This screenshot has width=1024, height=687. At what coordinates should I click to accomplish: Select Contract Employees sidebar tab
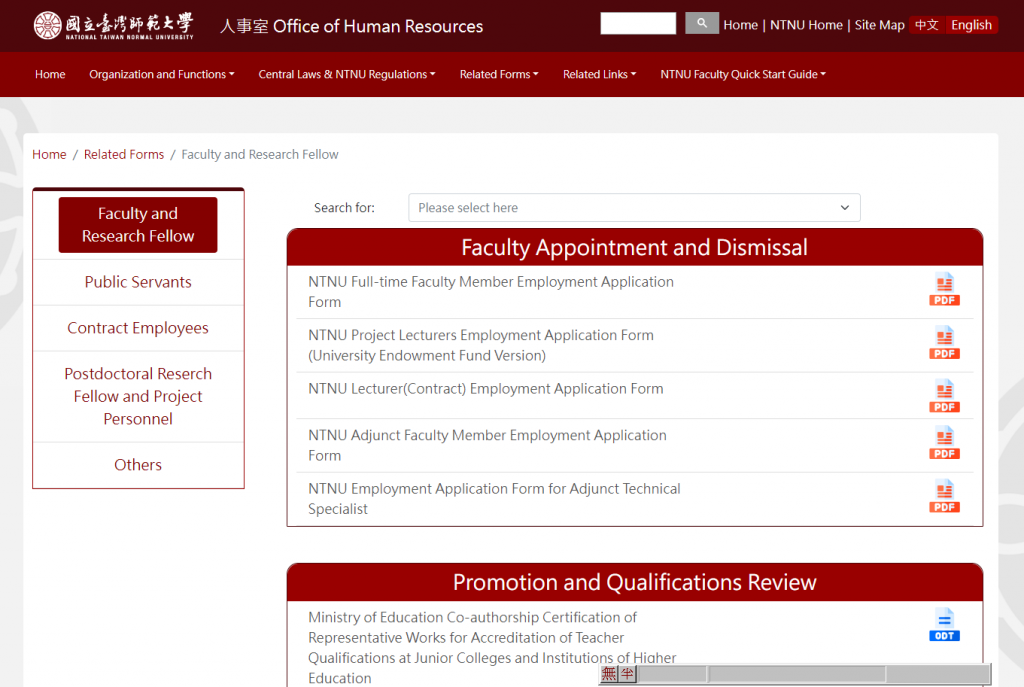pyautogui.click(x=138, y=328)
